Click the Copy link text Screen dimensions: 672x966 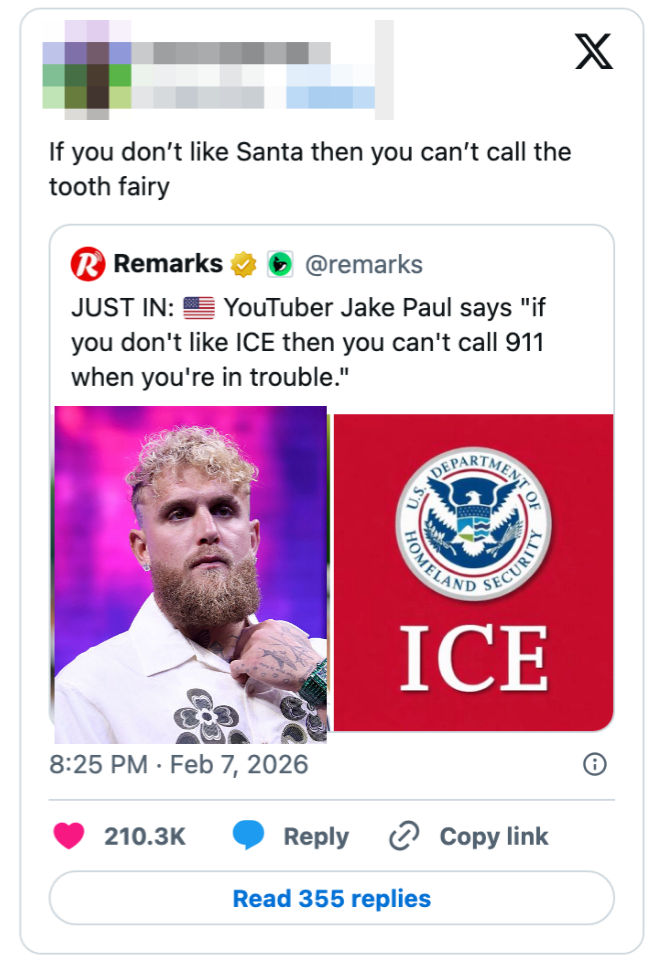[x=494, y=836]
